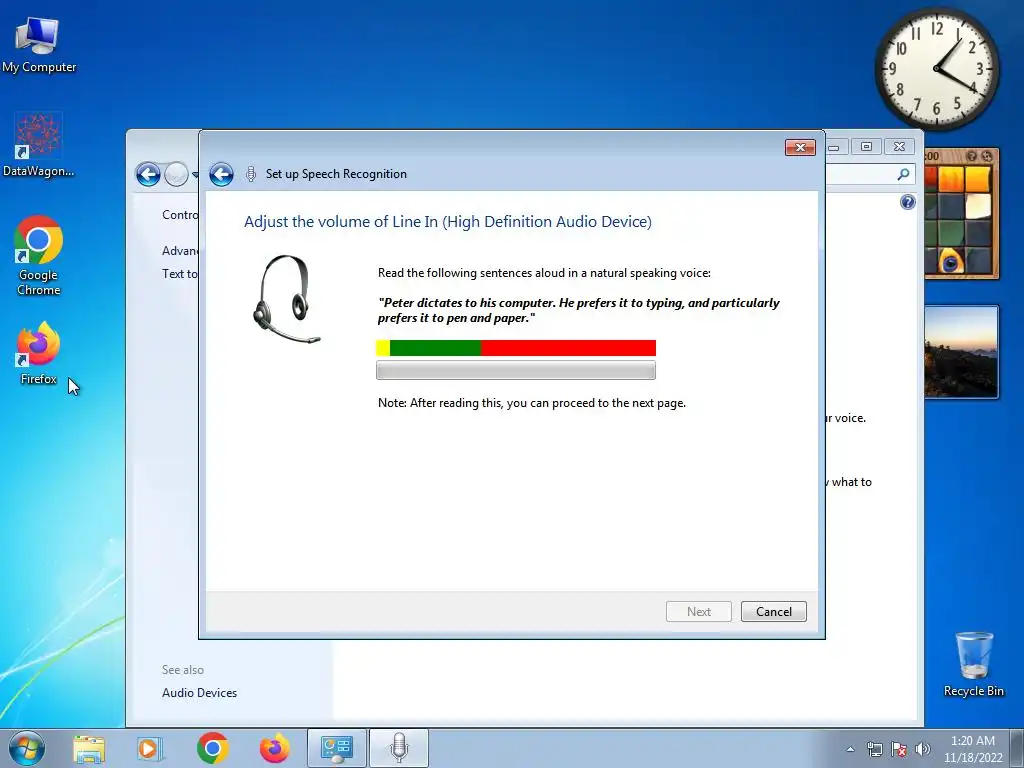Open the Windows Start menu
This screenshot has width=1024, height=768.
pyautogui.click(x=27, y=748)
